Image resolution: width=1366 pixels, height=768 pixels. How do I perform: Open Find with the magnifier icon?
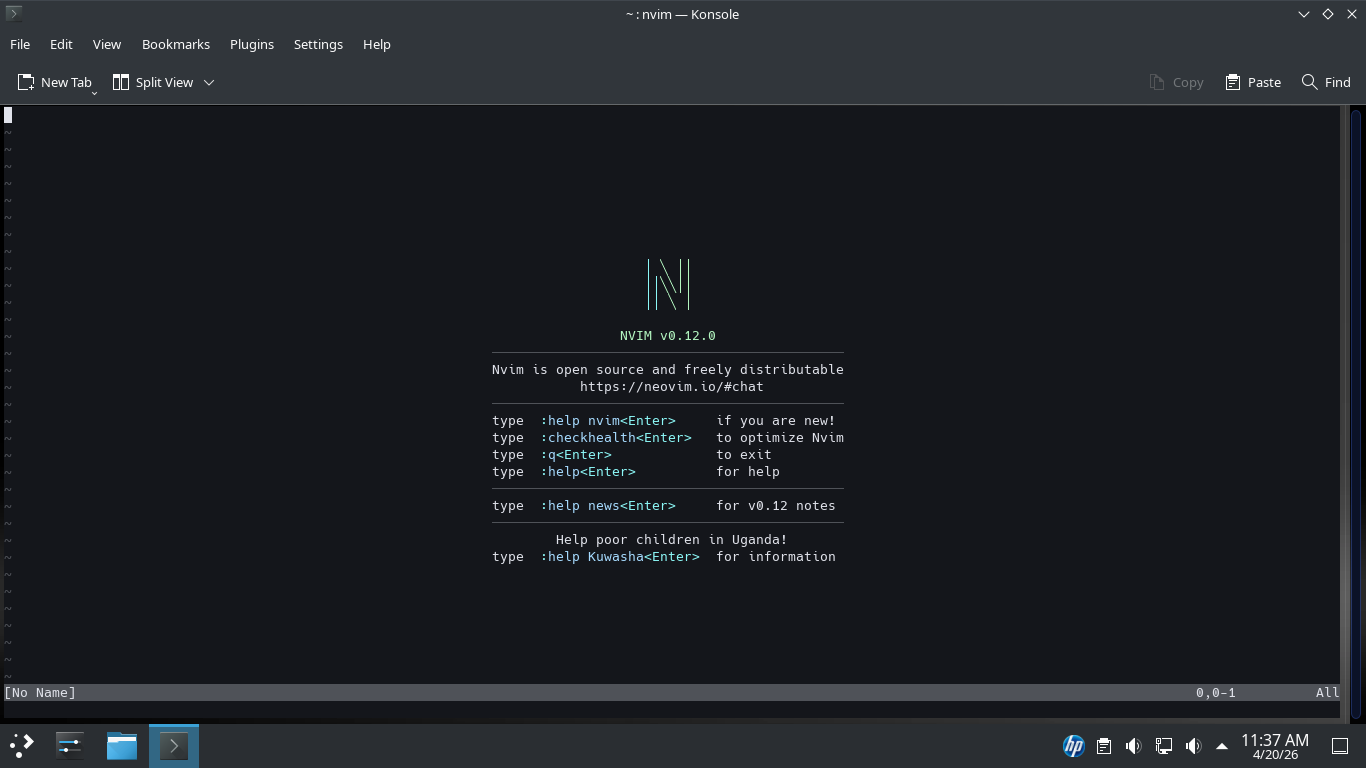point(1309,82)
